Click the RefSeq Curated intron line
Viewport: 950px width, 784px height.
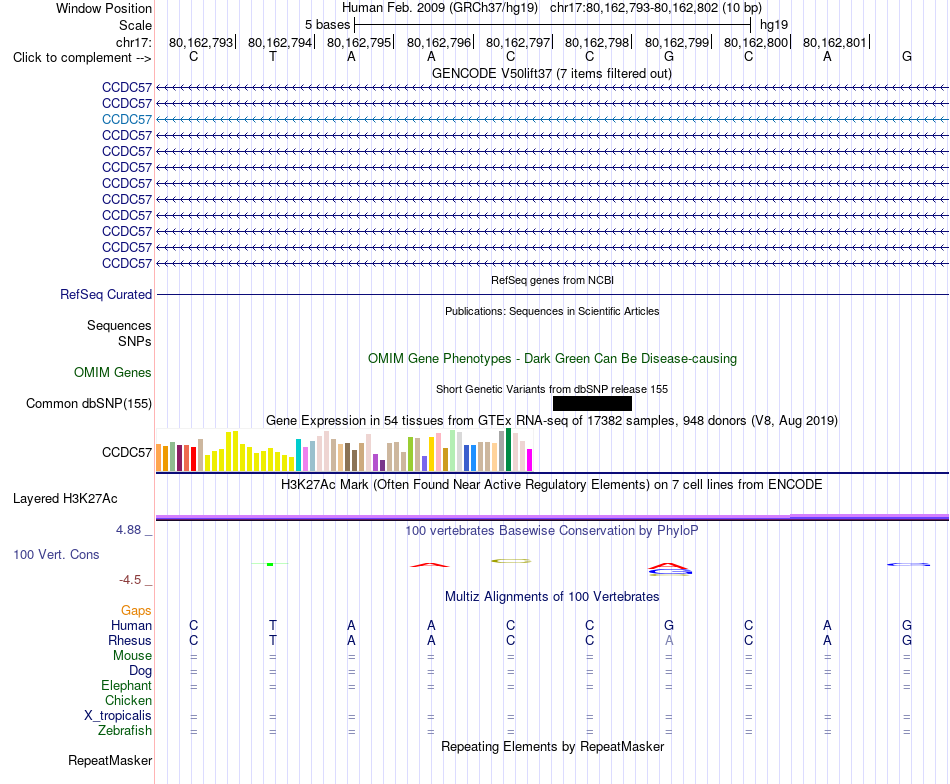552,294
